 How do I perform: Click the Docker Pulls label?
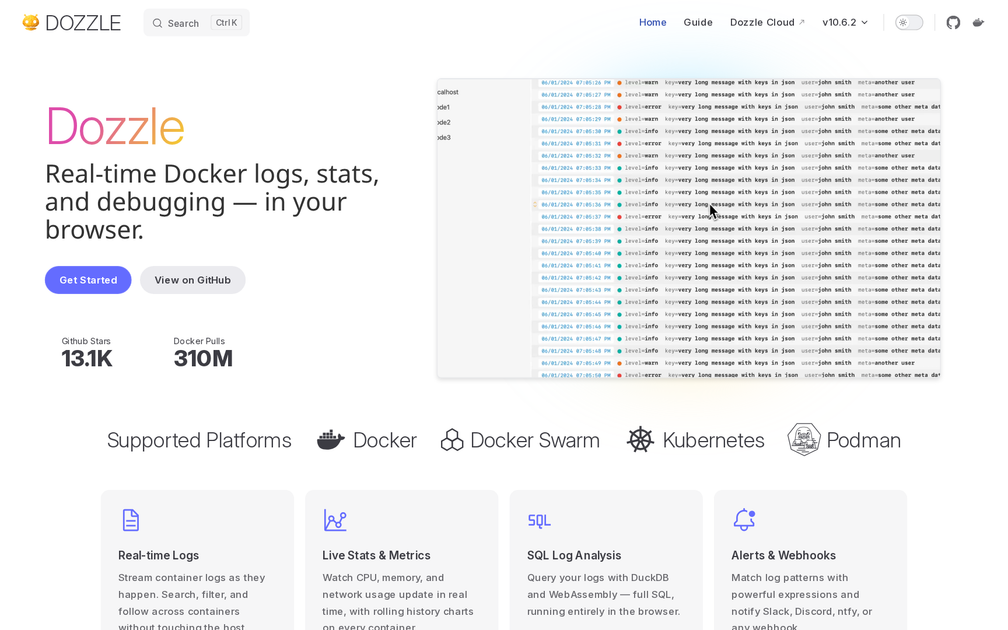[199, 341]
